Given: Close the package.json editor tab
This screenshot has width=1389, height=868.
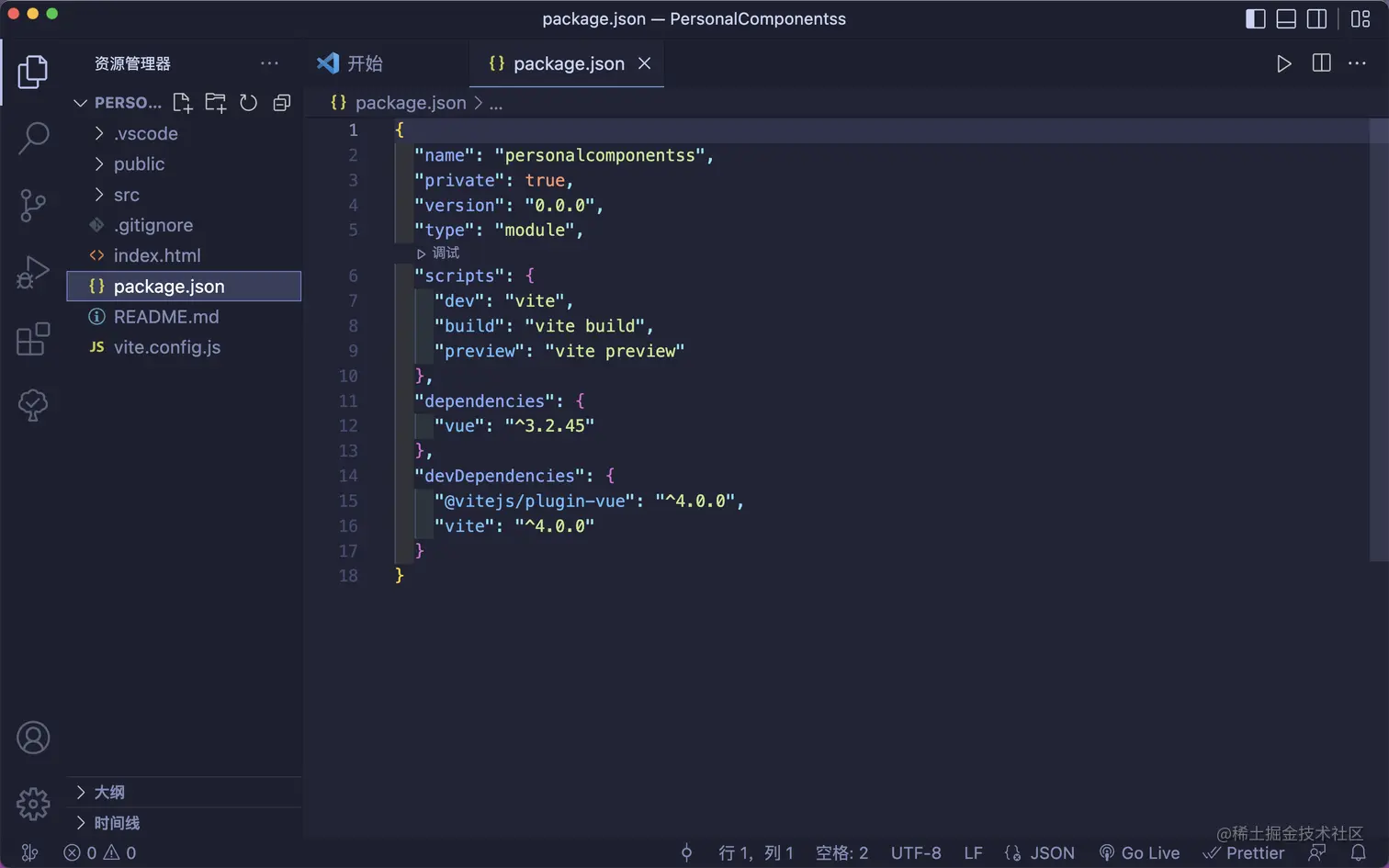Looking at the screenshot, I should point(645,63).
